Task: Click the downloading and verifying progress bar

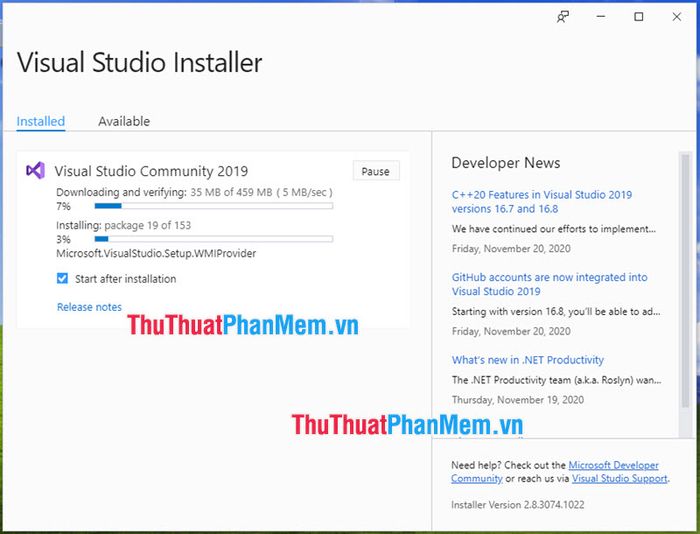Action: pos(214,206)
